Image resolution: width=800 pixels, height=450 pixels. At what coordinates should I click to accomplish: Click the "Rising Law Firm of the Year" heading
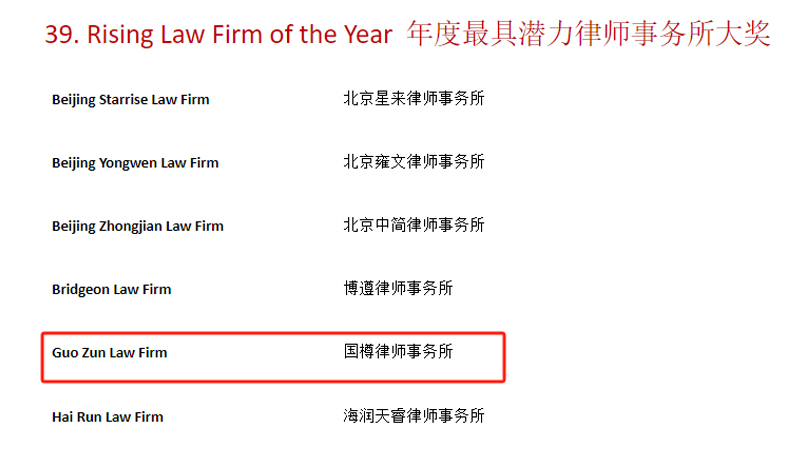[240, 35]
